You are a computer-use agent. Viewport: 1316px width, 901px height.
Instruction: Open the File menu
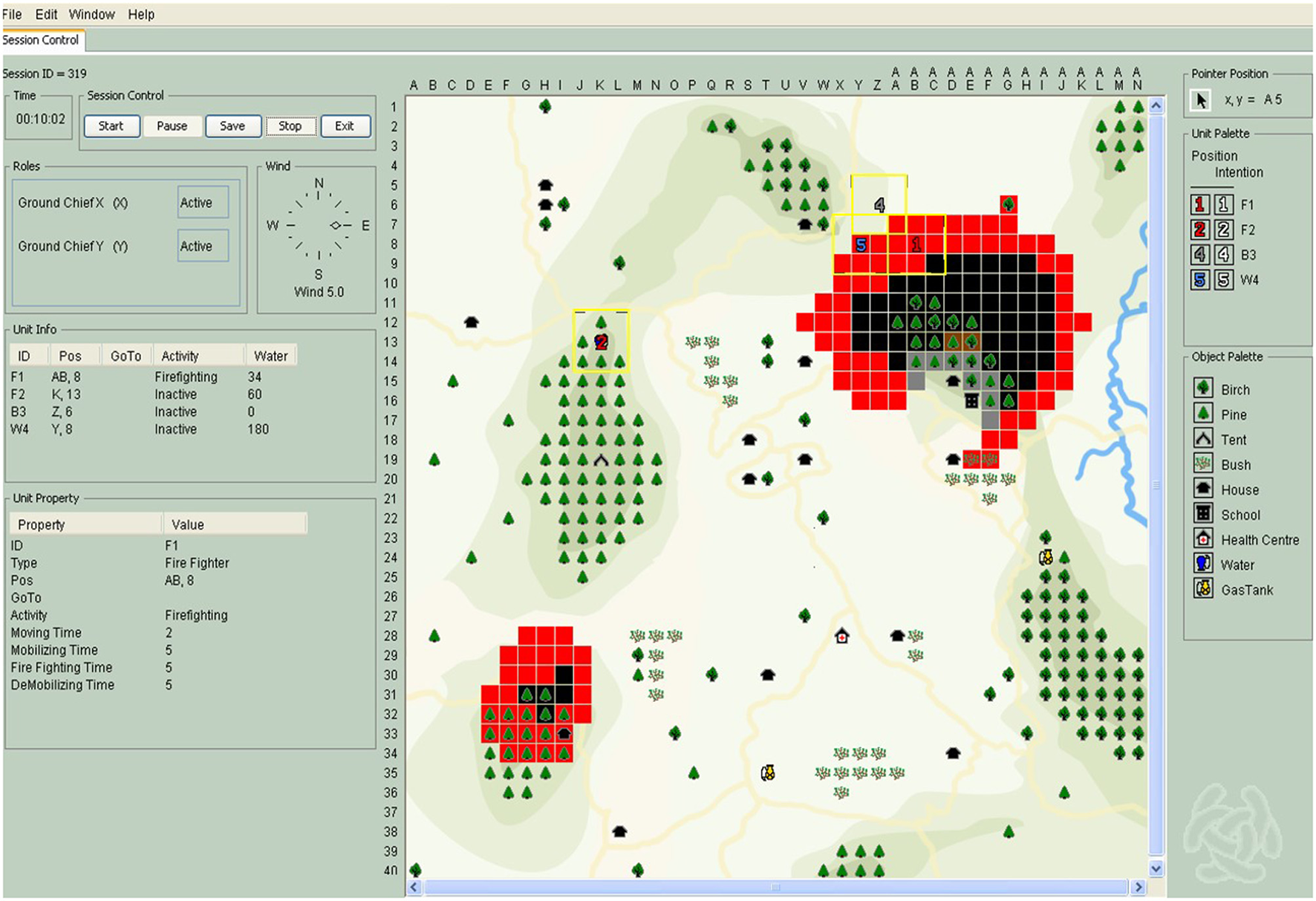(x=12, y=14)
